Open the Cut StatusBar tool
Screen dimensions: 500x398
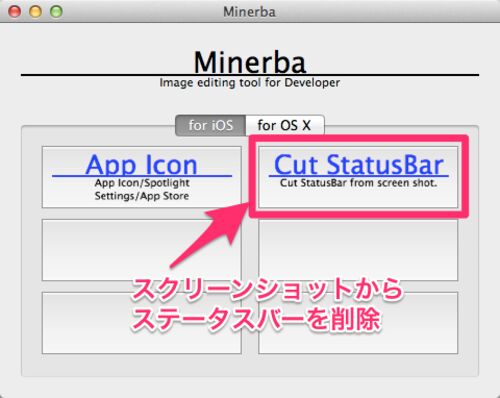point(358,177)
